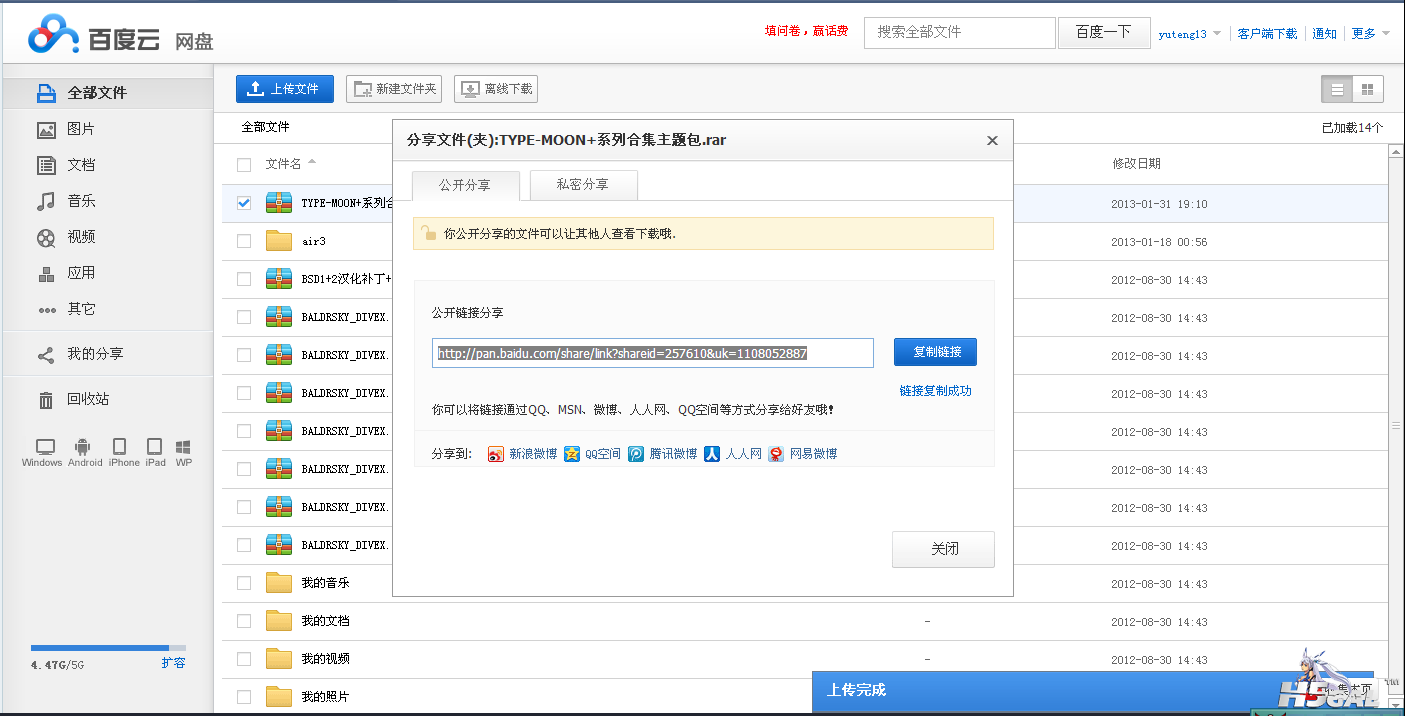Click the 我的音乐 folder icon
The height and width of the screenshot is (716, 1405).
279,583
